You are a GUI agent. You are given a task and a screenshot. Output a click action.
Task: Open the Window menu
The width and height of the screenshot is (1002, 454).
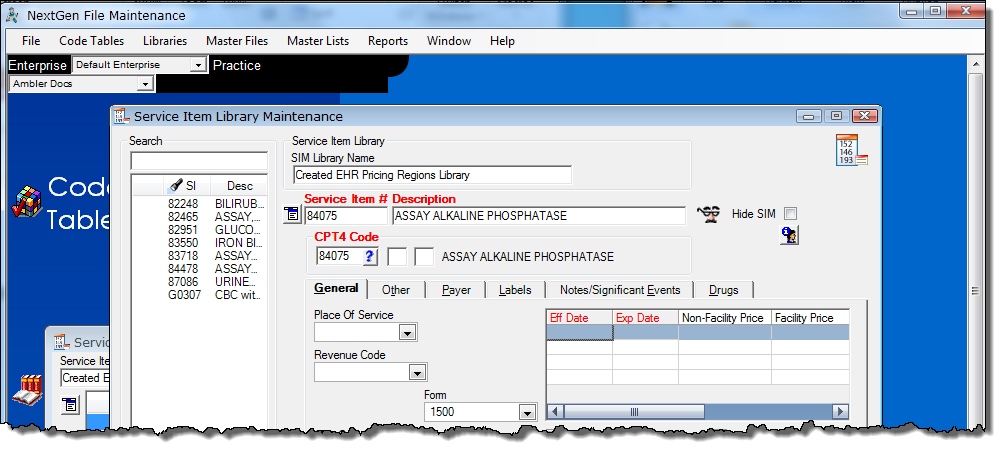[449, 41]
